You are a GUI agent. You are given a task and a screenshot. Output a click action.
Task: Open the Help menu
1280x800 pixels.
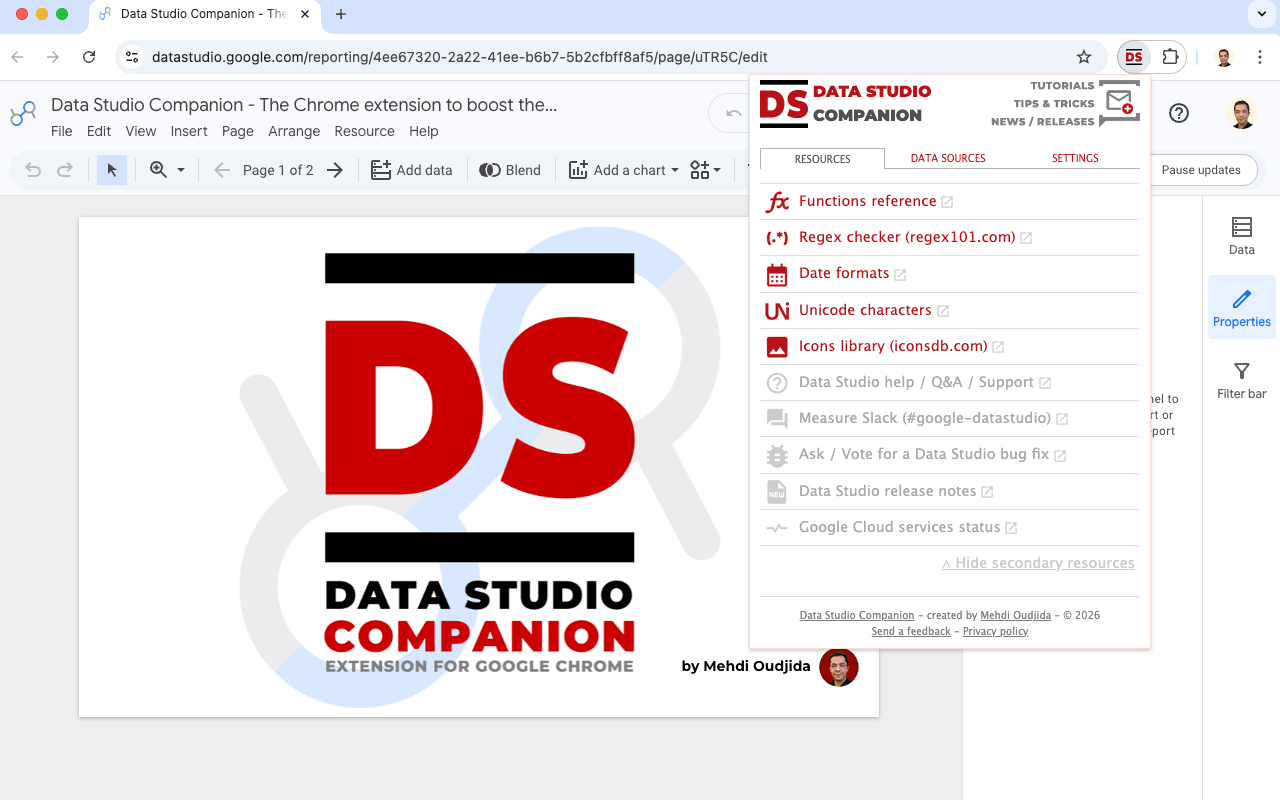424,131
